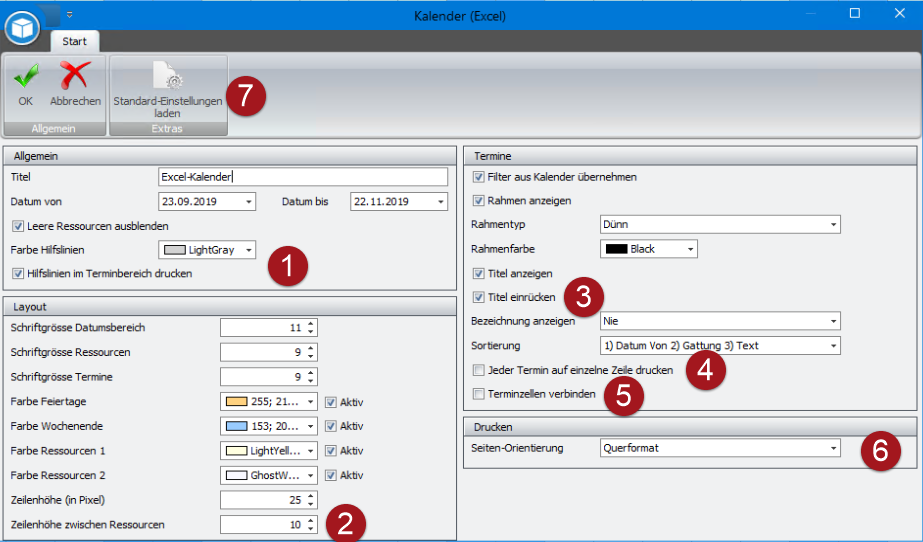Increase Schriftgrösse Datumsbereich with up arrow
Screen dimensions: 923x542
[x=311, y=323]
